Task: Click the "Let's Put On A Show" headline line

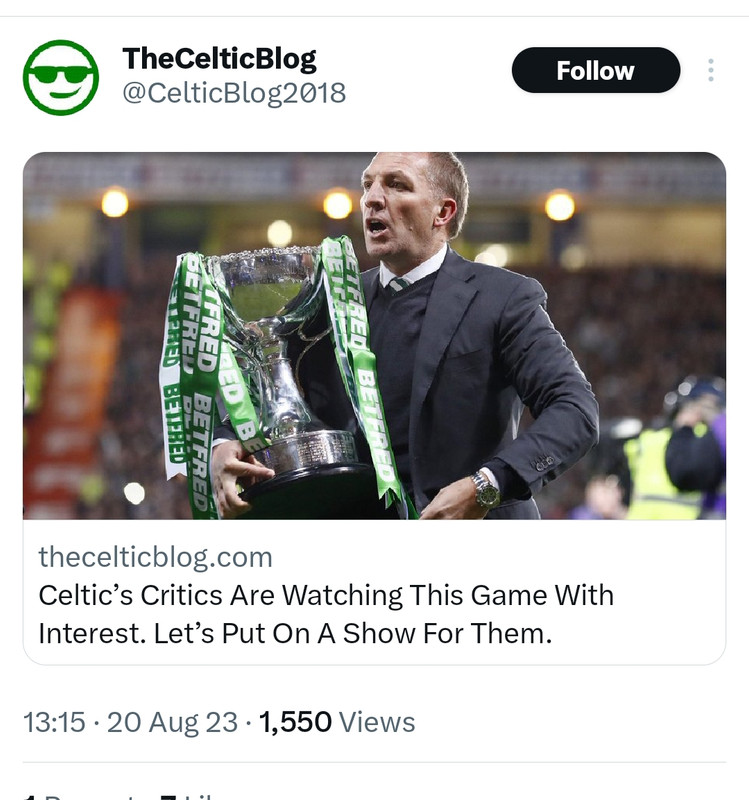Action: coord(295,634)
